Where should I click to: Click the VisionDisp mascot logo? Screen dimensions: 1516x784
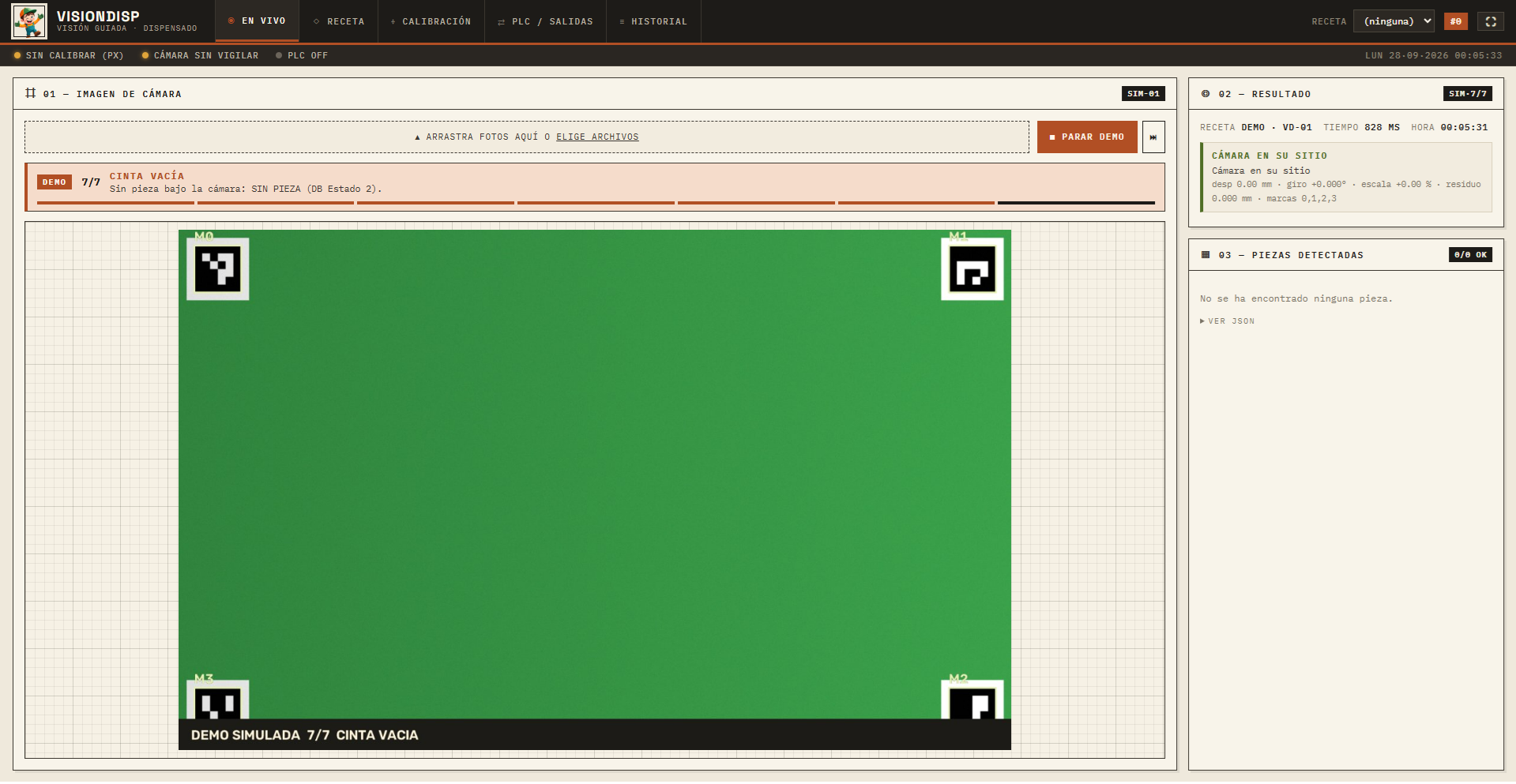[29, 21]
